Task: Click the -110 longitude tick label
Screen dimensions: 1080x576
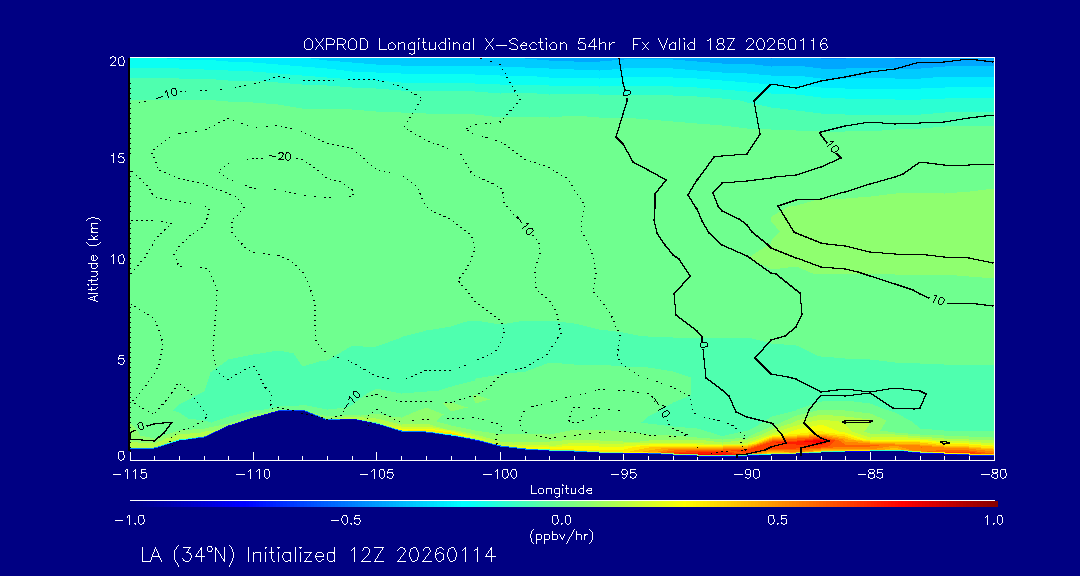Action: (253, 475)
